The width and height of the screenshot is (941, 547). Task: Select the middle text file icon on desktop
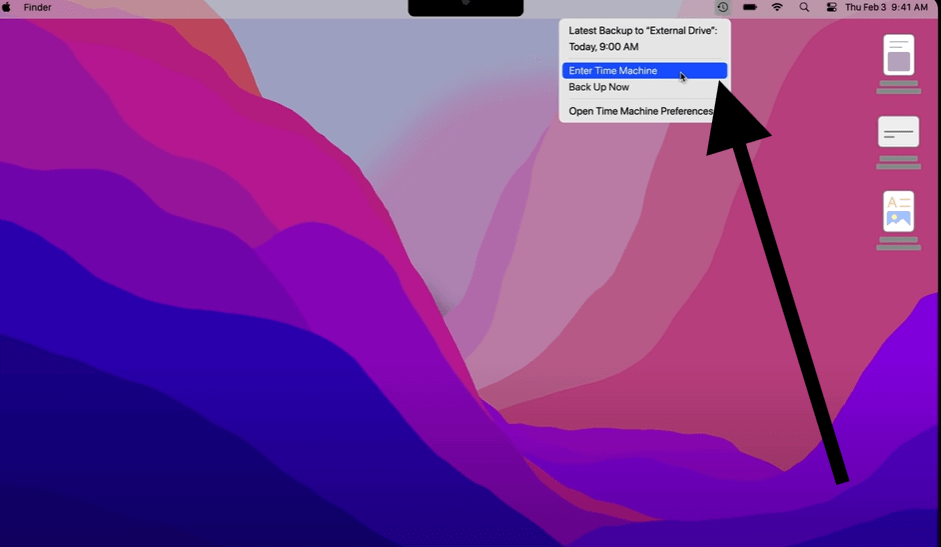[x=898, y=132]
